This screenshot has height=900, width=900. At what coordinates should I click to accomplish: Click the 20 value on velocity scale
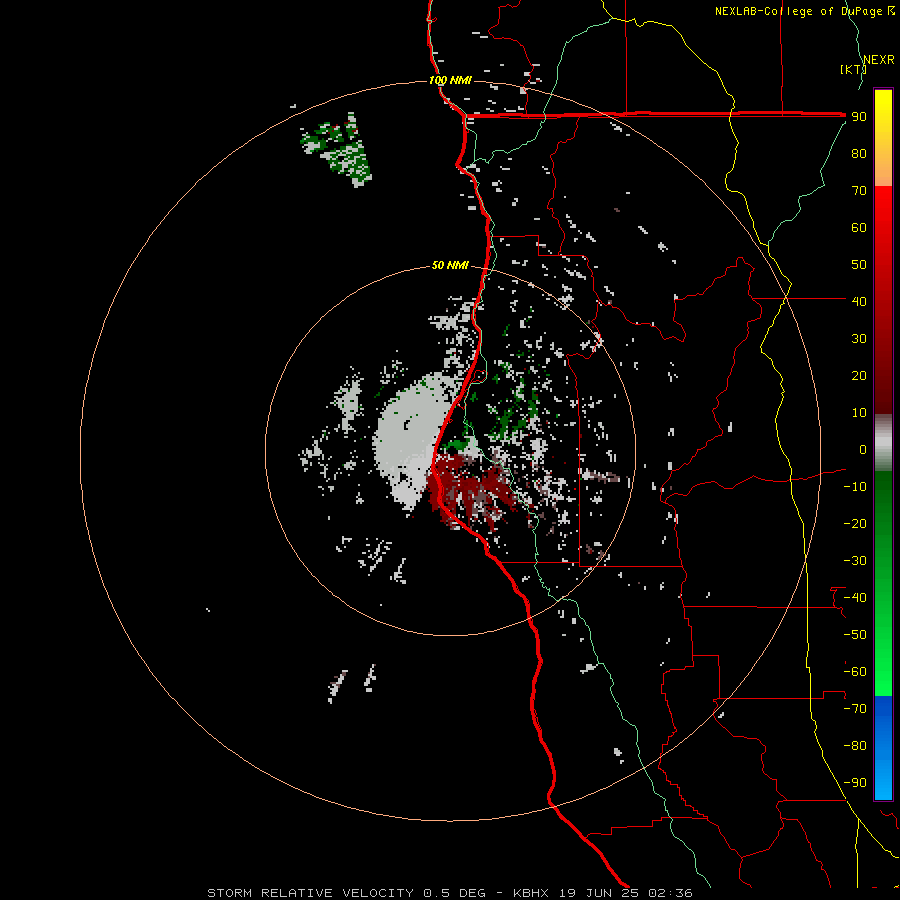(x=859, y=376)
